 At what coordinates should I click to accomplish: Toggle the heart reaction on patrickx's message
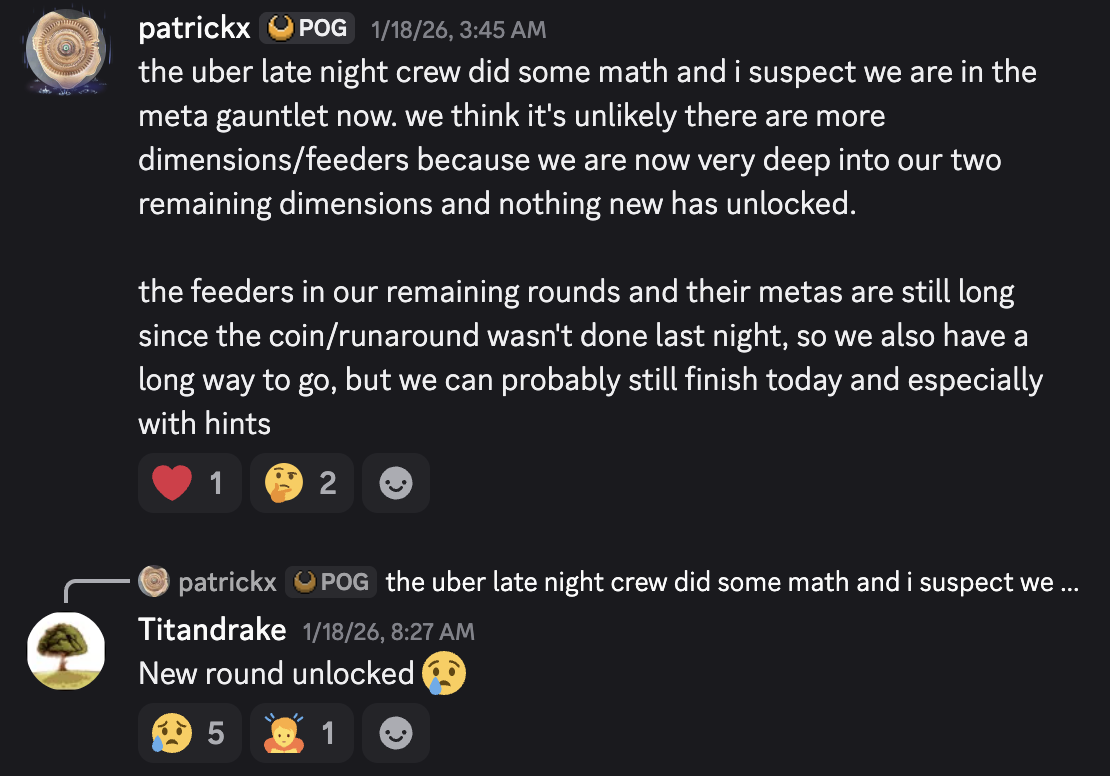pyautogui.click(x=189, y=482)
